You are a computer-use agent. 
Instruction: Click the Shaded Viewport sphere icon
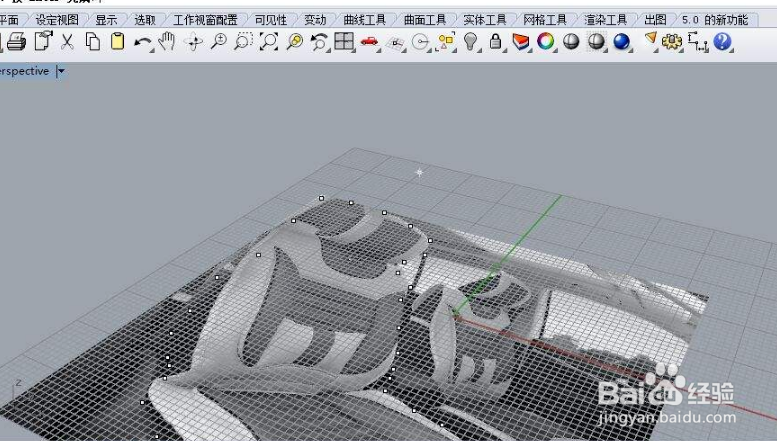point(571,42)
